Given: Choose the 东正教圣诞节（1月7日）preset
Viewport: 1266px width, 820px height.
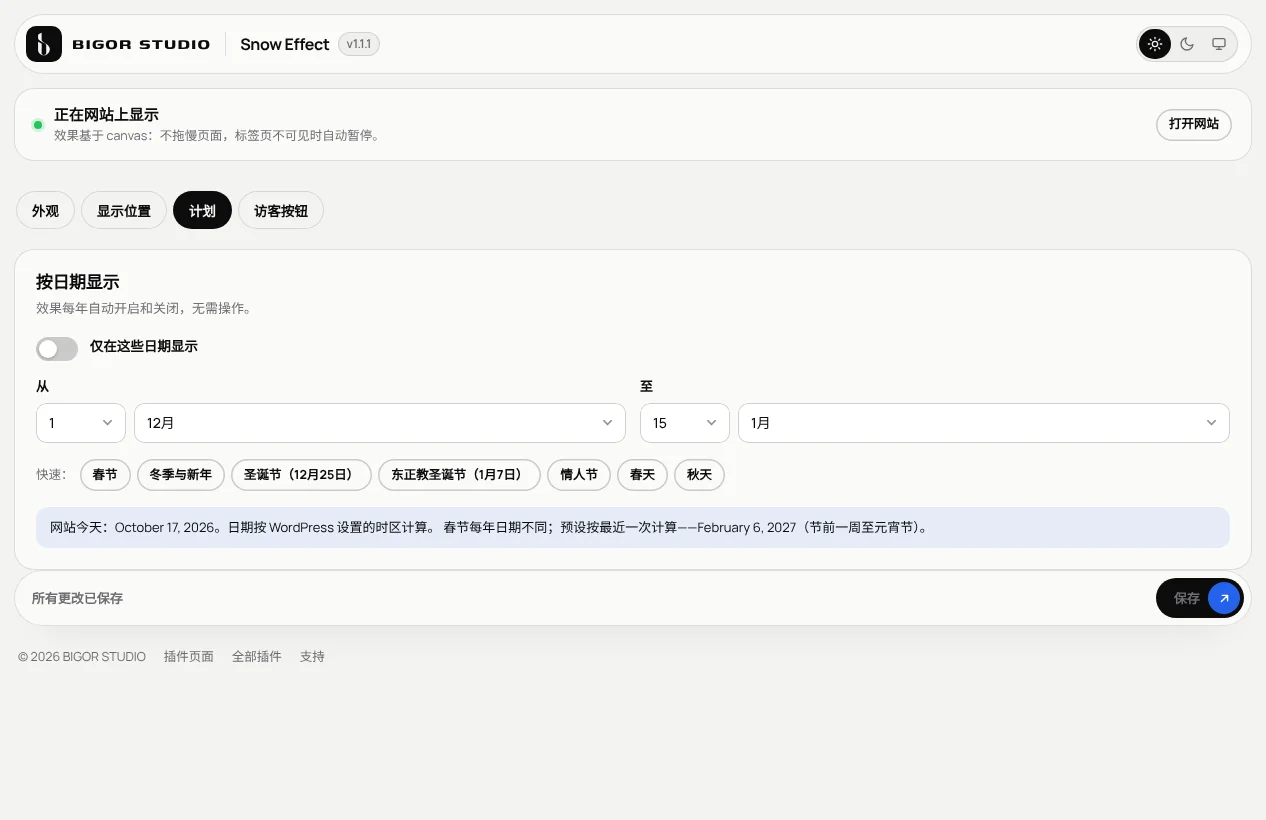Looking at the screenshot, I should tap(459, 474).
